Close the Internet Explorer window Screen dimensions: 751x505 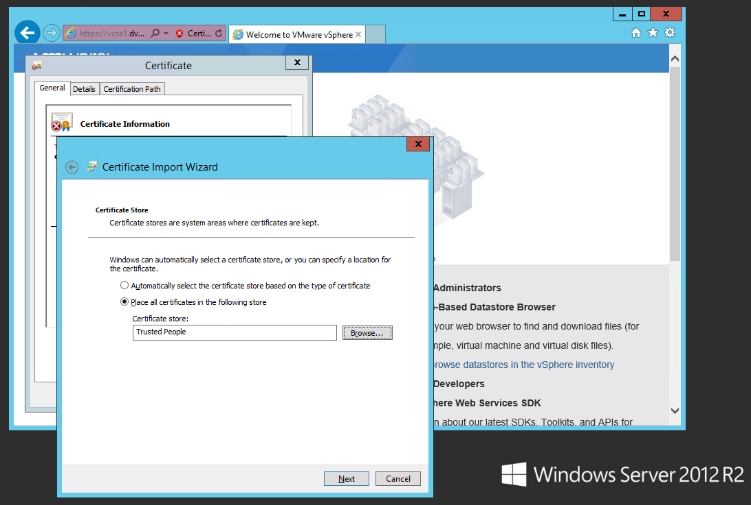pos(666,14)
